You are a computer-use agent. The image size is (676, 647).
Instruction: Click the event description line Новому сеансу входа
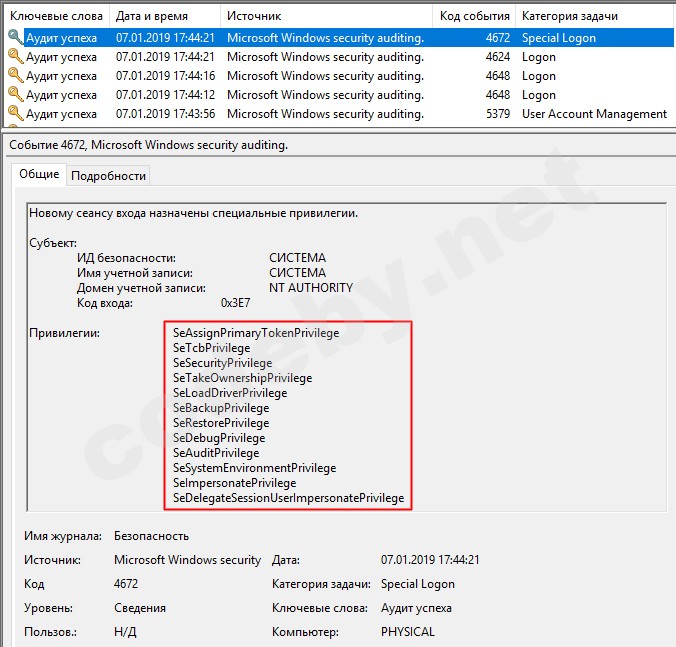coord(193,213)
